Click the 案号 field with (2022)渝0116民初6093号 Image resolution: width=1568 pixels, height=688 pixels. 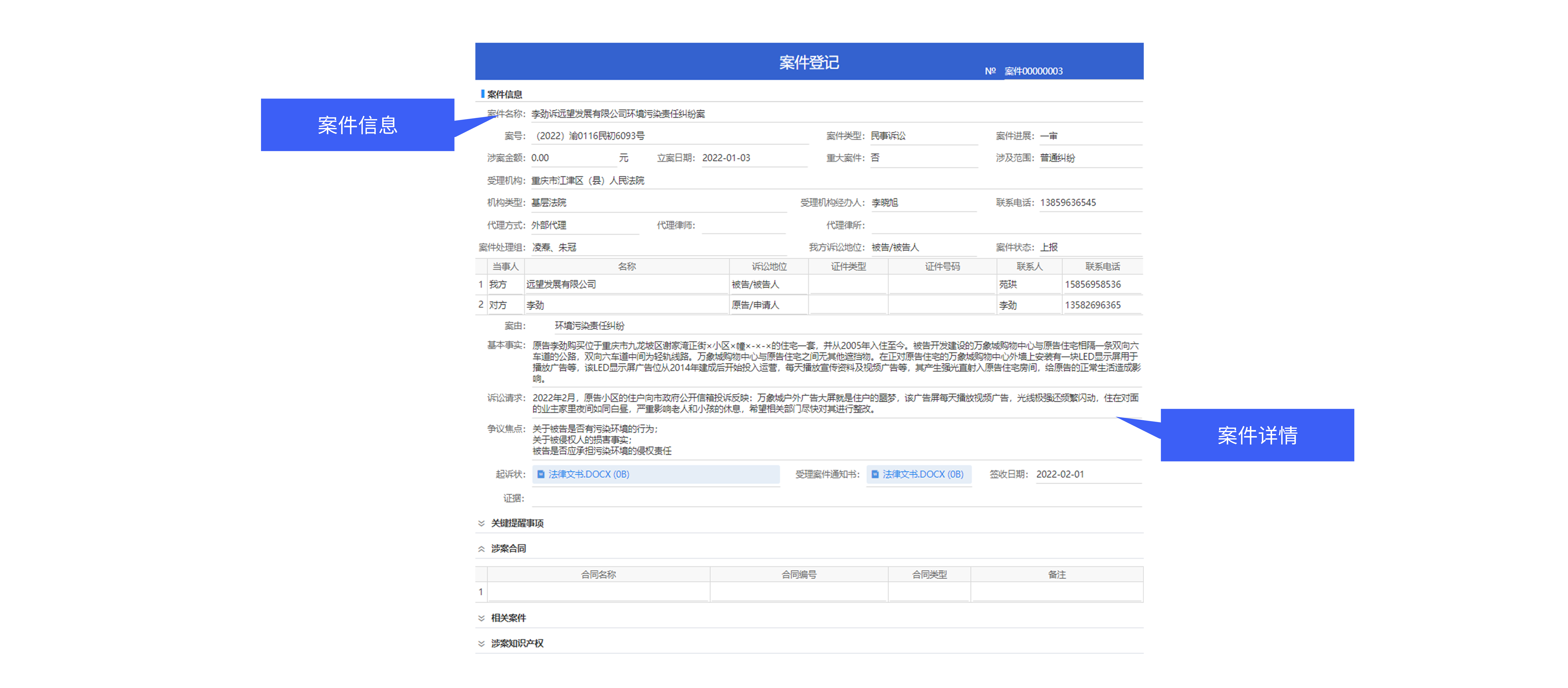(670, 136)
